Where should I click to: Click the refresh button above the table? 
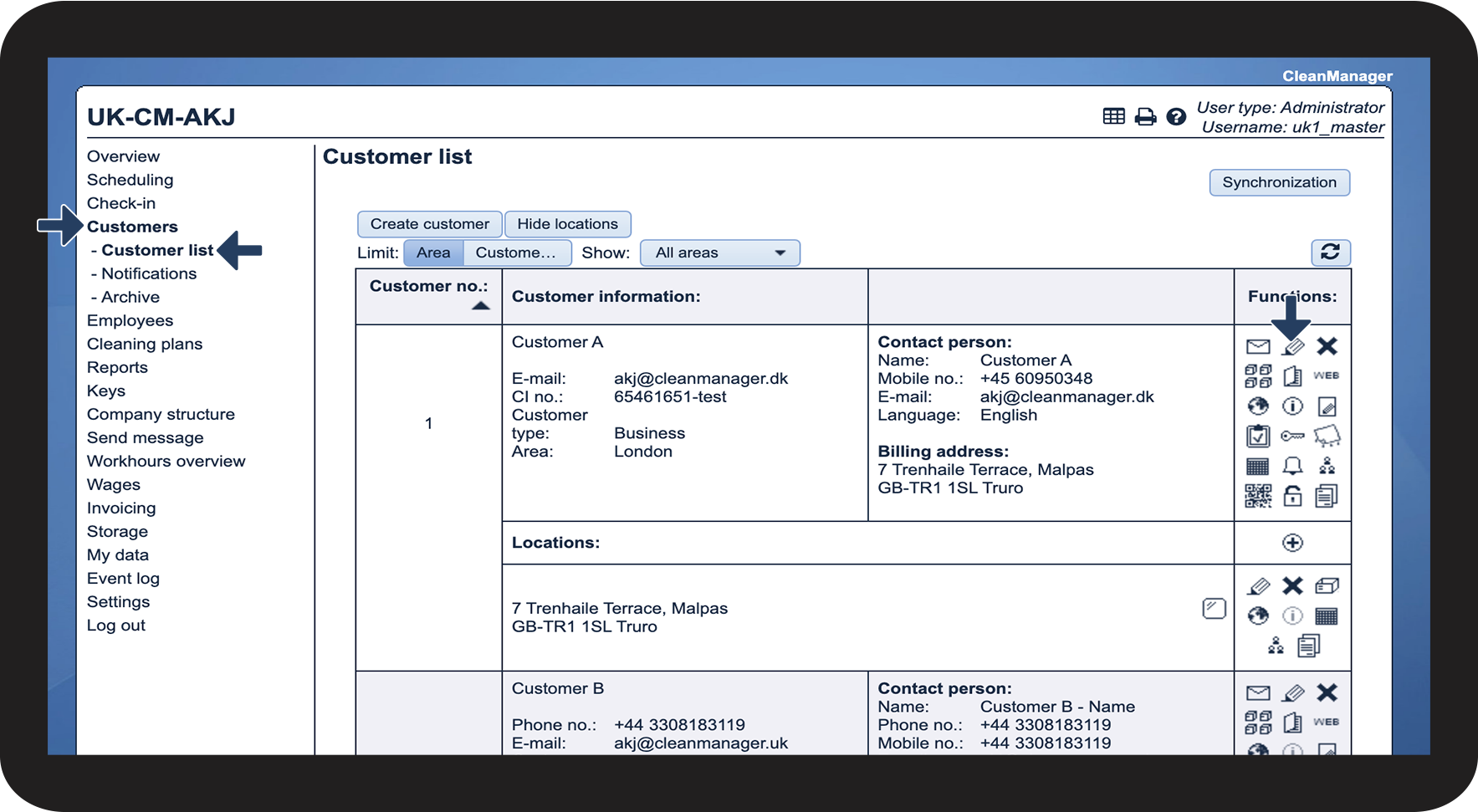click(1330, 252)
